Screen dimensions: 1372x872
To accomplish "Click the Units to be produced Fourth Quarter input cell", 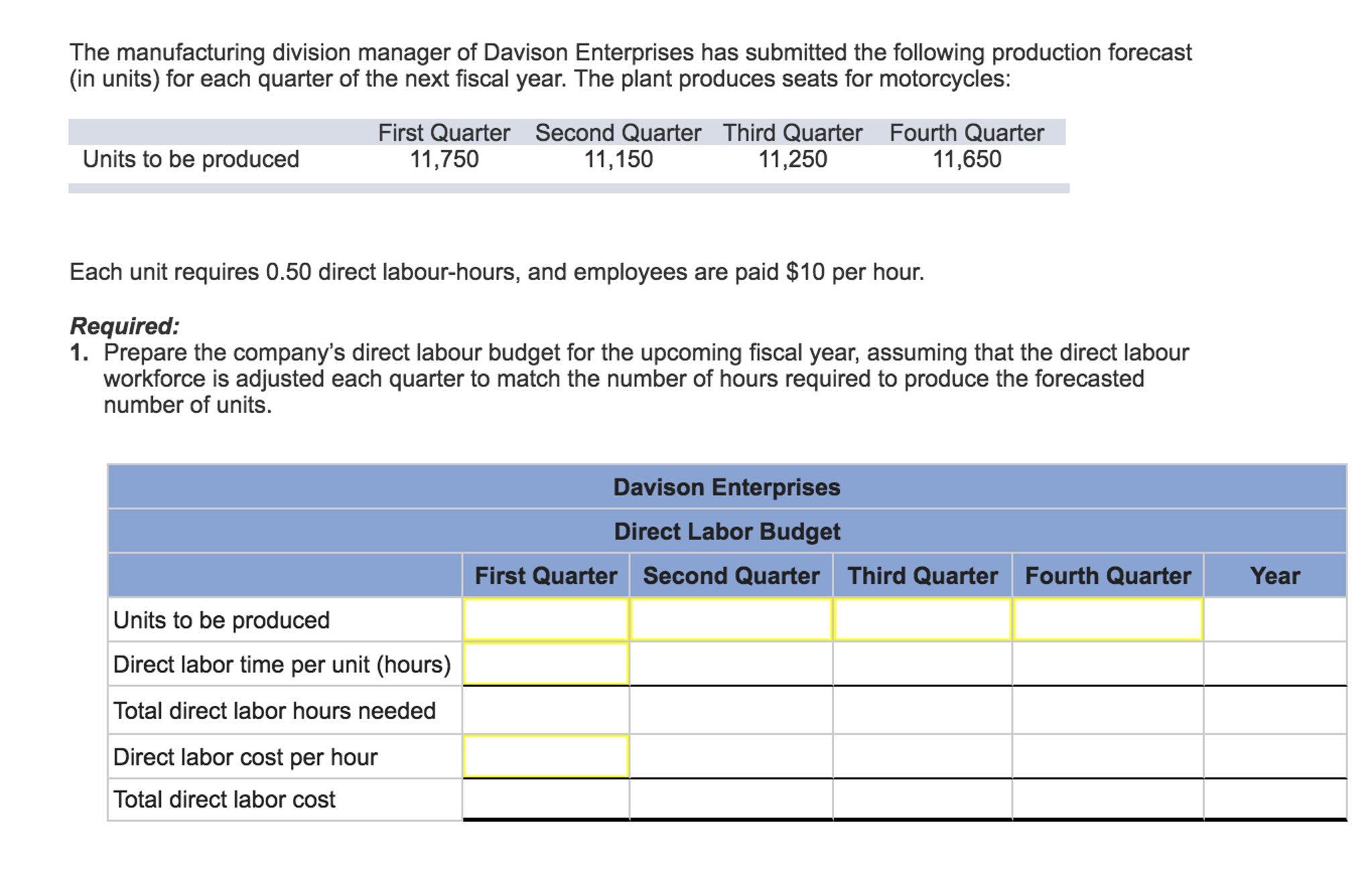I will click(x=1106, y=620).
